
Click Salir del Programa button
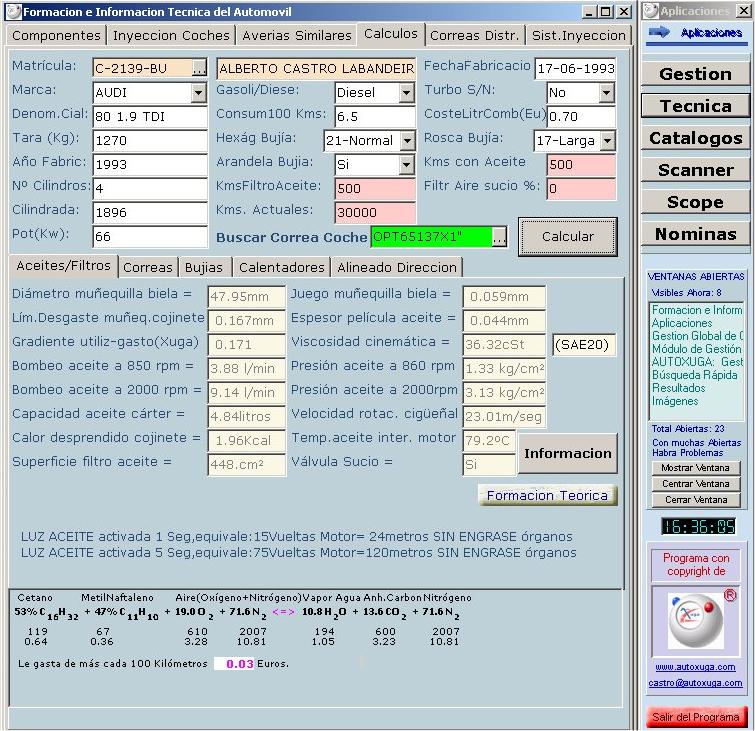(x=696, y=717)
